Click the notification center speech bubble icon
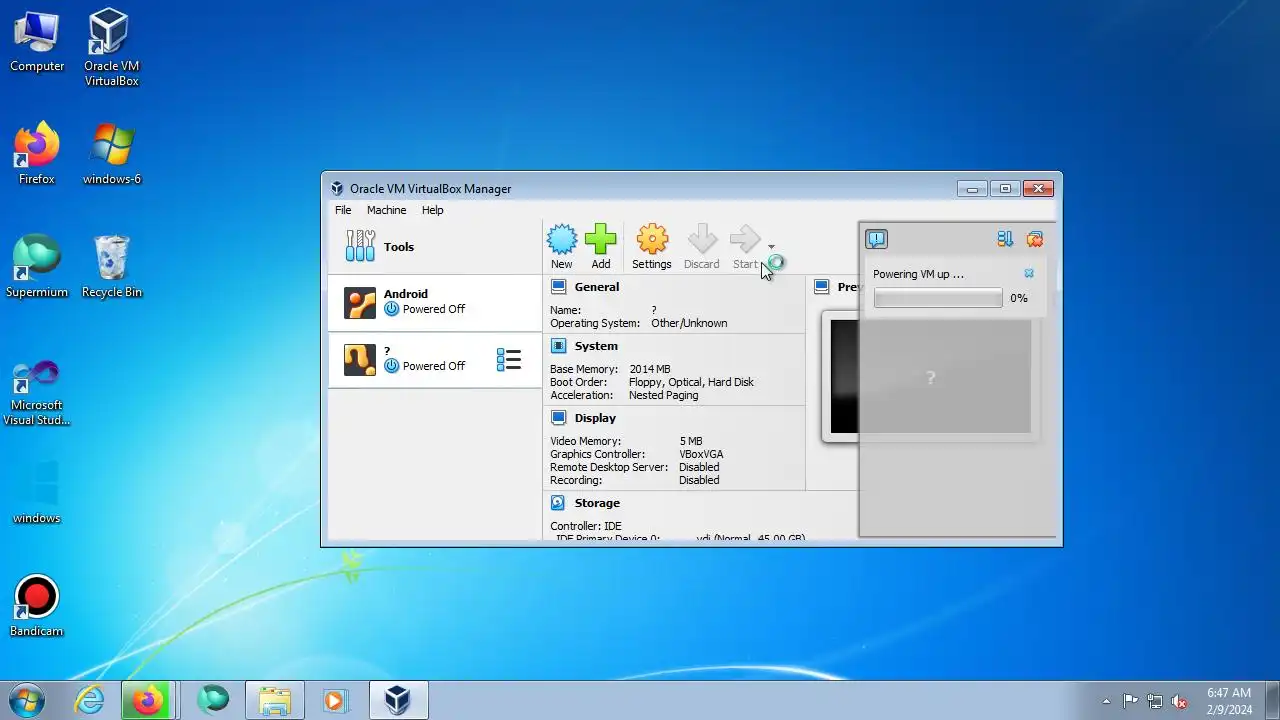 click(x=876, y=239)
